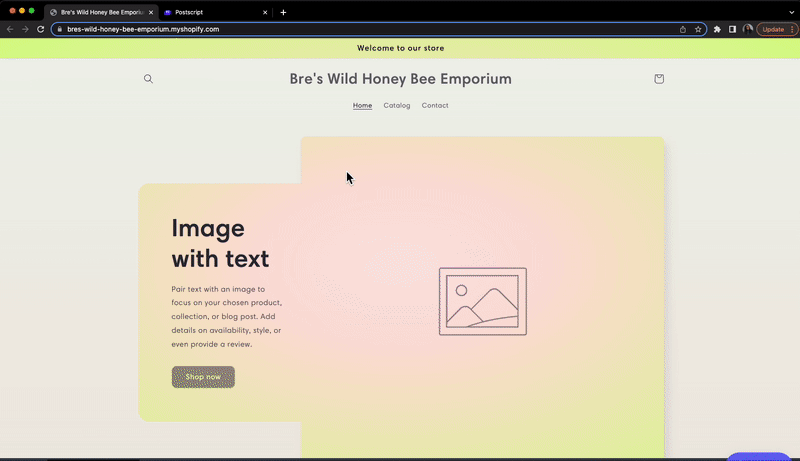Click the macOS yellow minimize dot
The image size is (800, 461).
22,11
